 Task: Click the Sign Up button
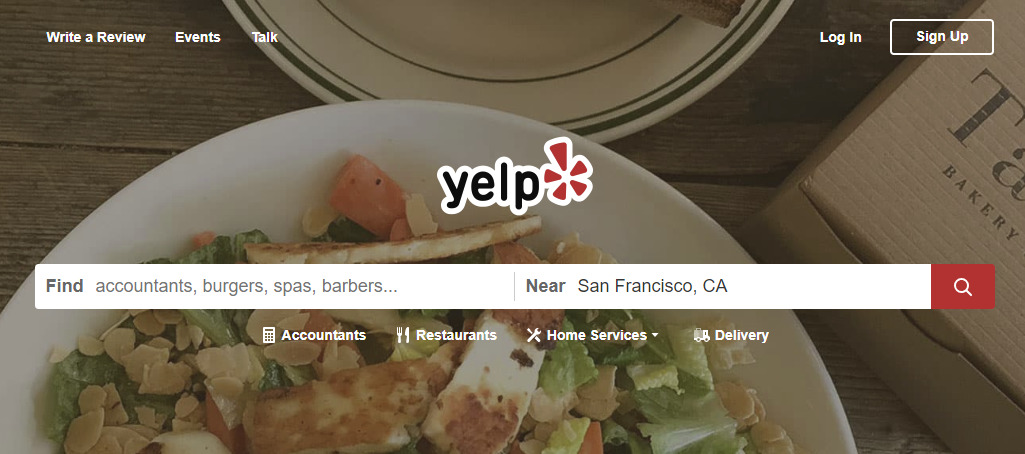[942, 37]
